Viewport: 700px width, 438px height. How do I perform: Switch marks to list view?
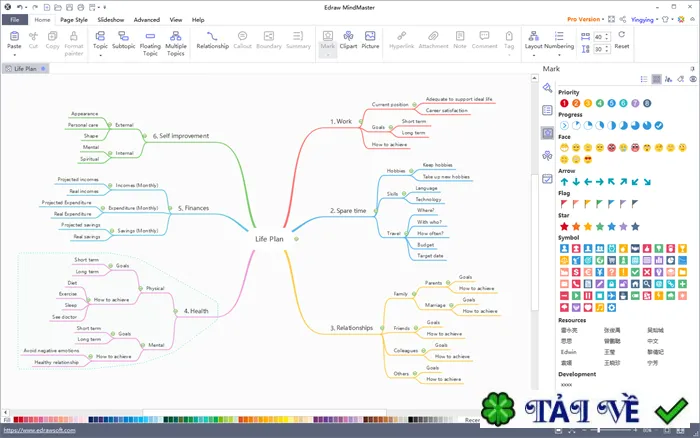click(x=644, y=79)
